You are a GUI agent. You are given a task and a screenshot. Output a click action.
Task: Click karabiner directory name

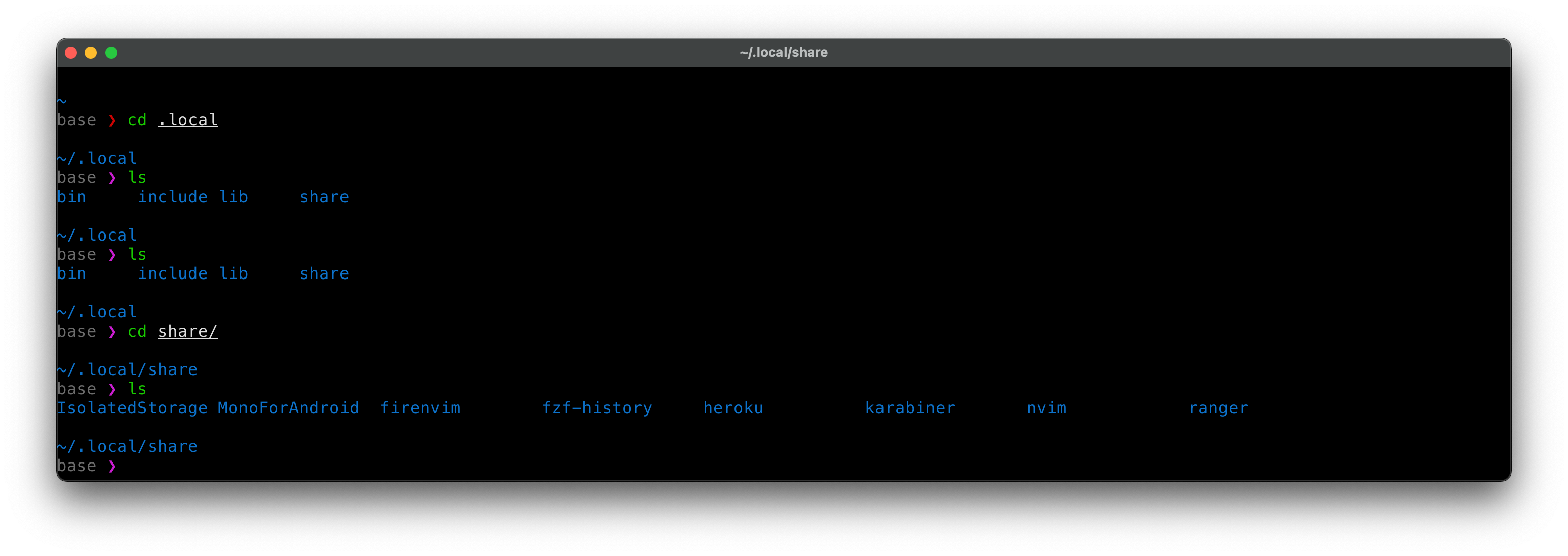click(910, 408)
